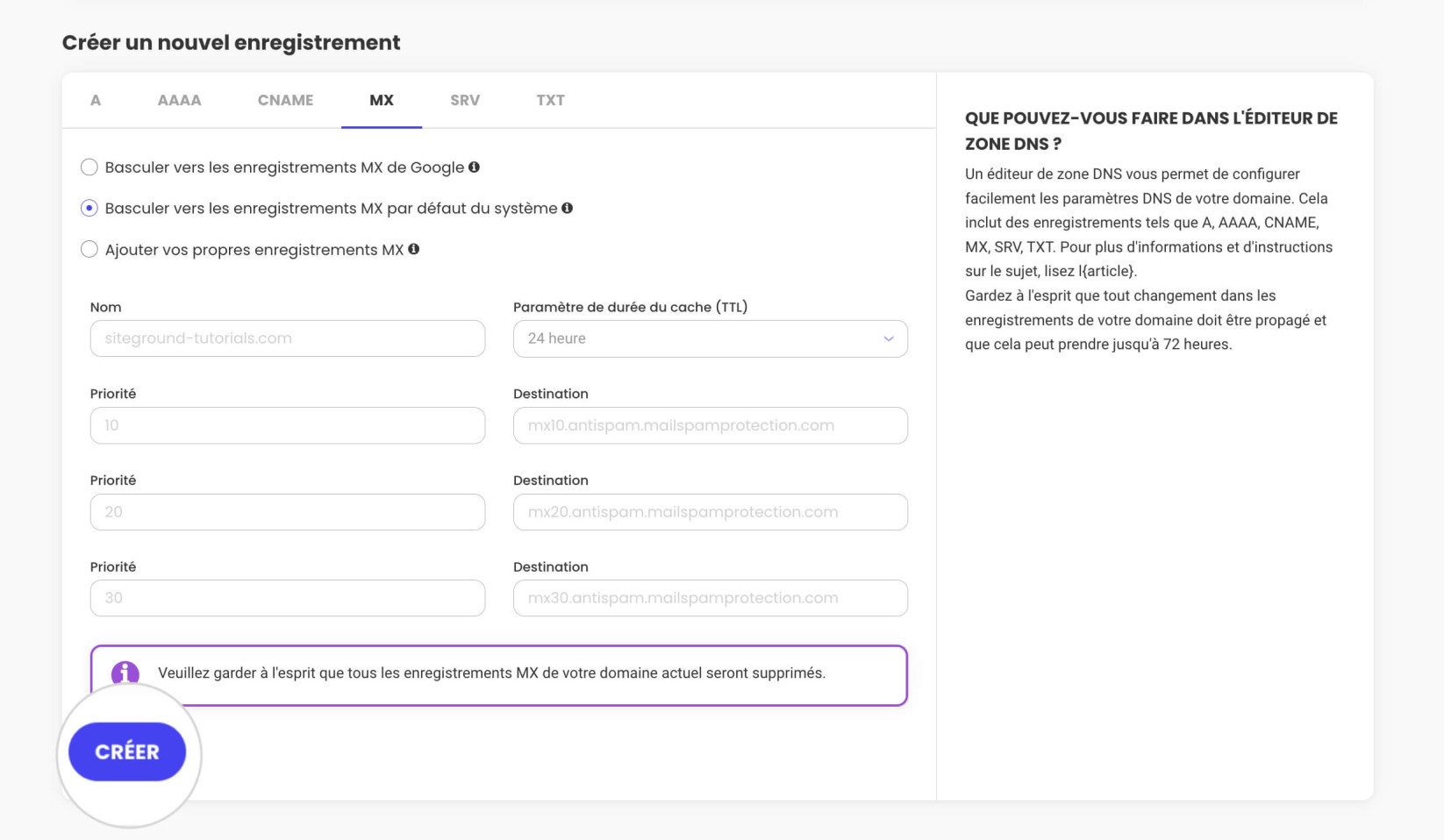Switch to the A record tab
Screen dimensions: 1444x840
click(96, 100)
